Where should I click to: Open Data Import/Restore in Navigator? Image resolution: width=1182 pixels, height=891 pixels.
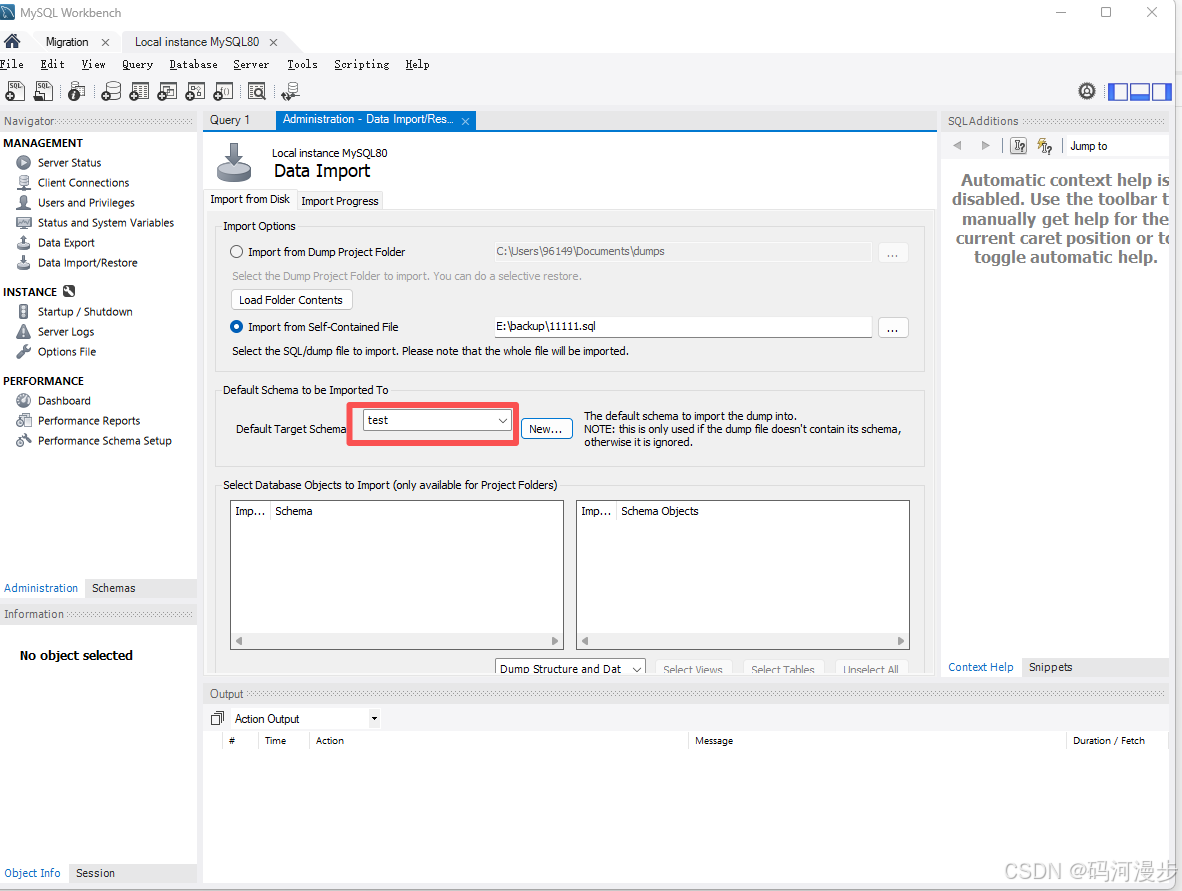[x=87, y=262]
